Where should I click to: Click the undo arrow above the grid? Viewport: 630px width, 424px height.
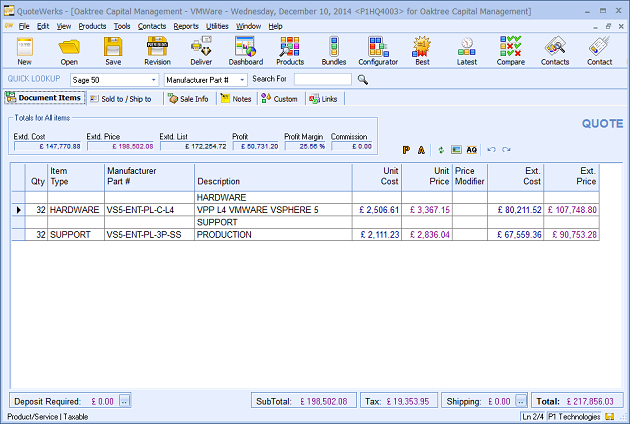491,149
